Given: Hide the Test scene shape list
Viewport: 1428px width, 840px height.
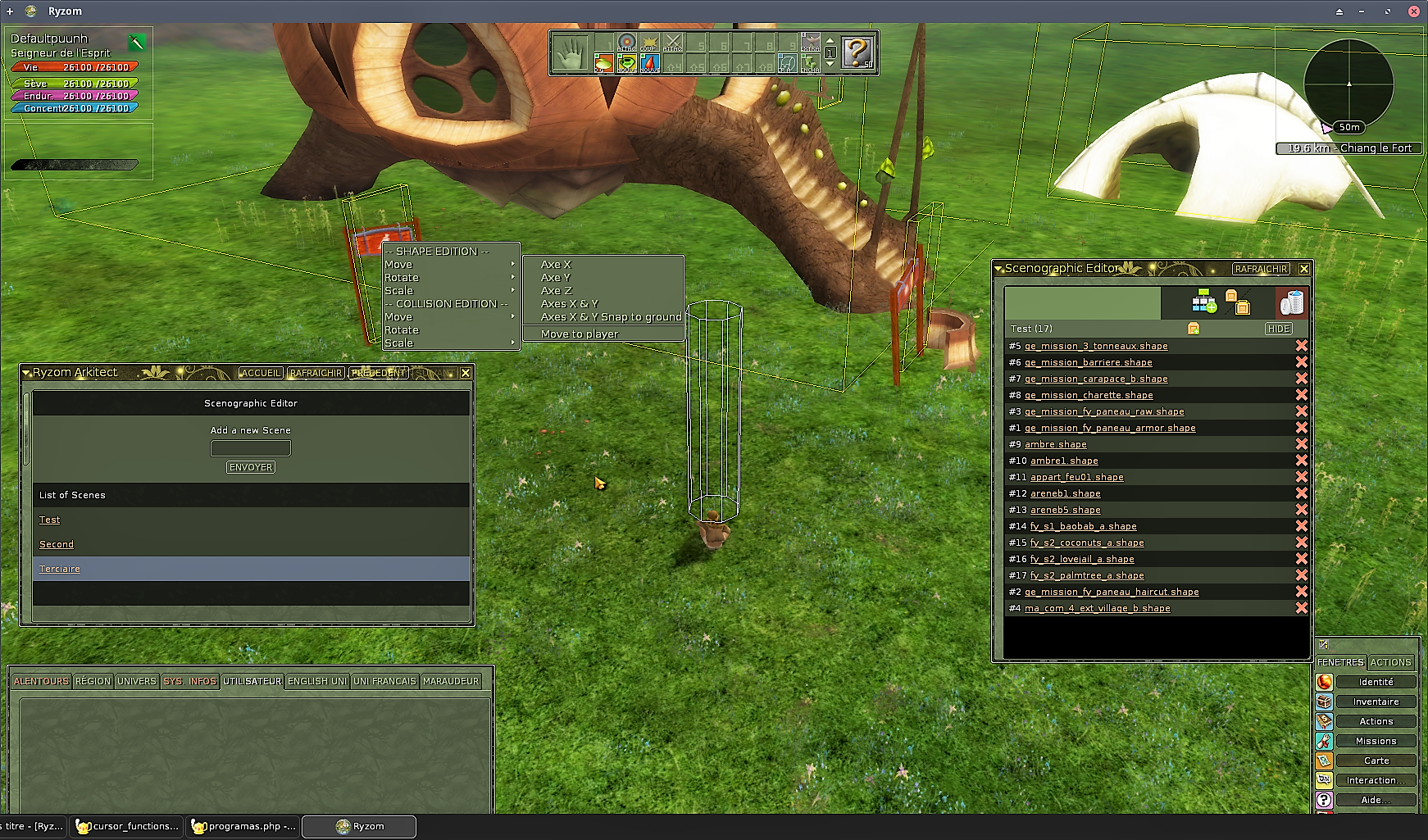Looking at the screenshot, I should click(x=1279, y=329).
